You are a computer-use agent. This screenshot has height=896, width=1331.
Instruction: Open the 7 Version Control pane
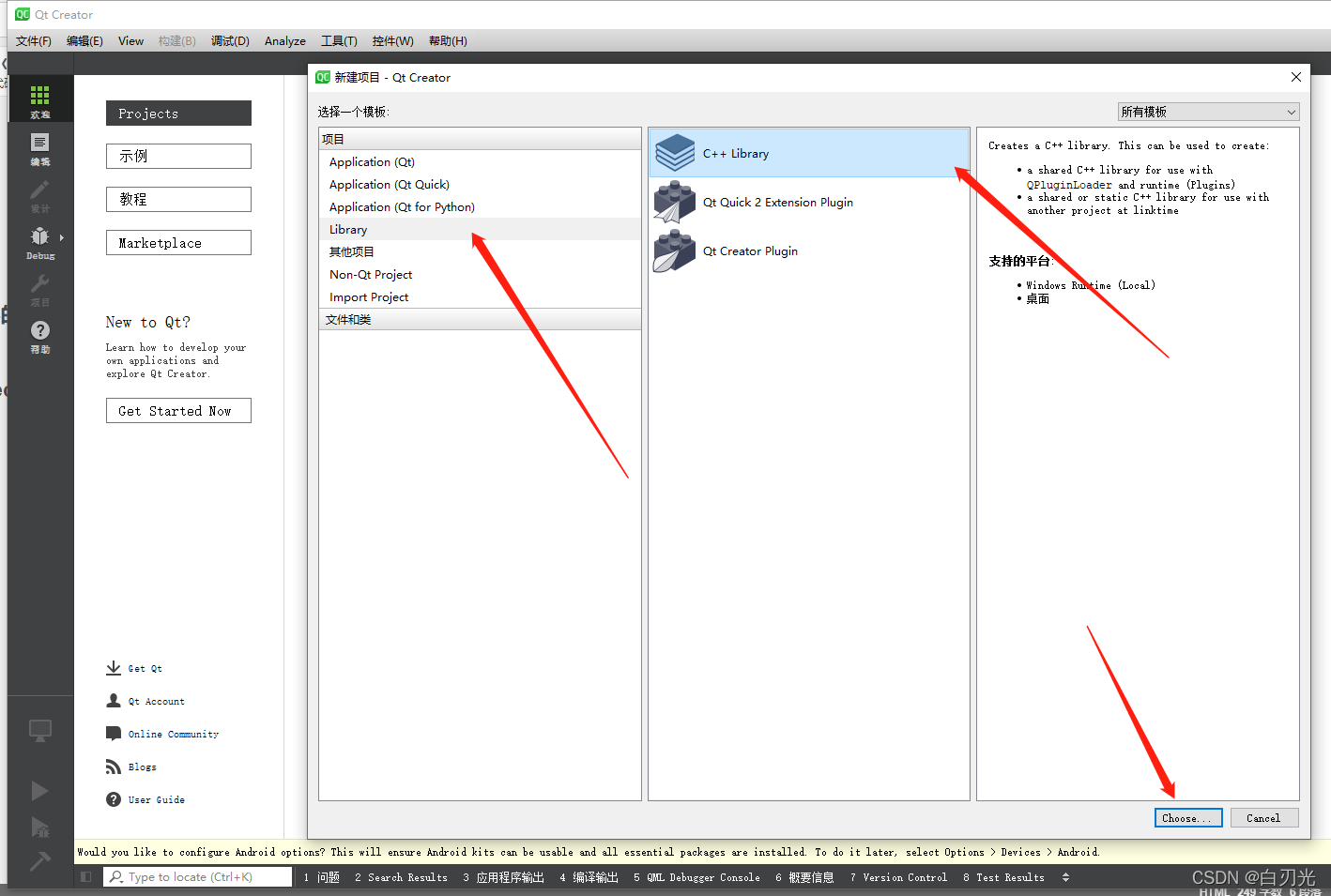click(899, 877)
